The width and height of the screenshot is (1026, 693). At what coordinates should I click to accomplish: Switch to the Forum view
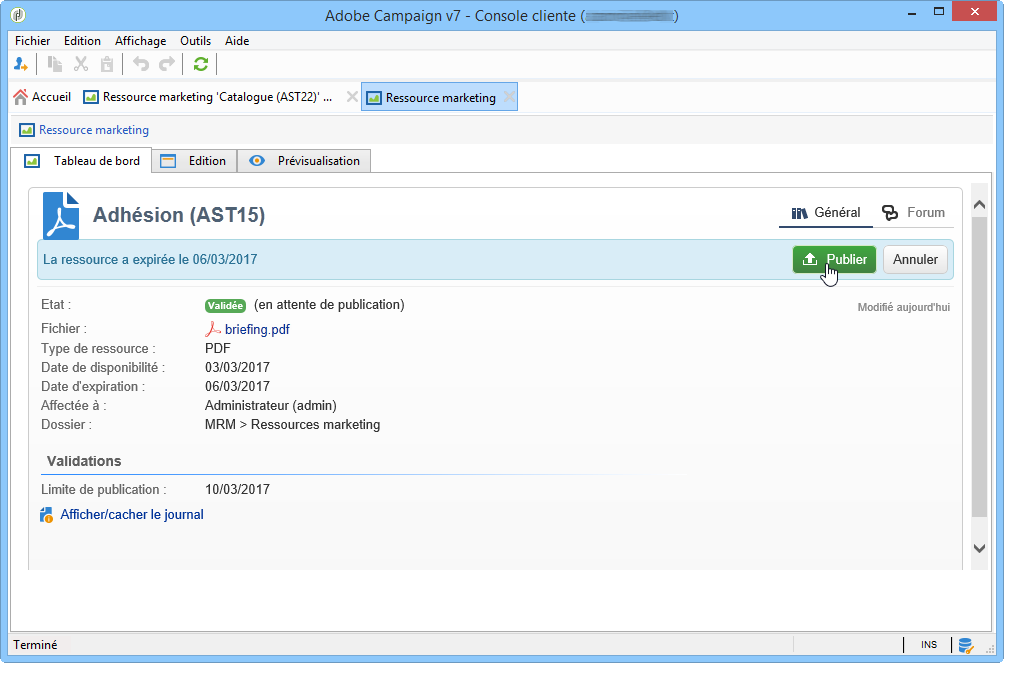(x=913, y=213)
